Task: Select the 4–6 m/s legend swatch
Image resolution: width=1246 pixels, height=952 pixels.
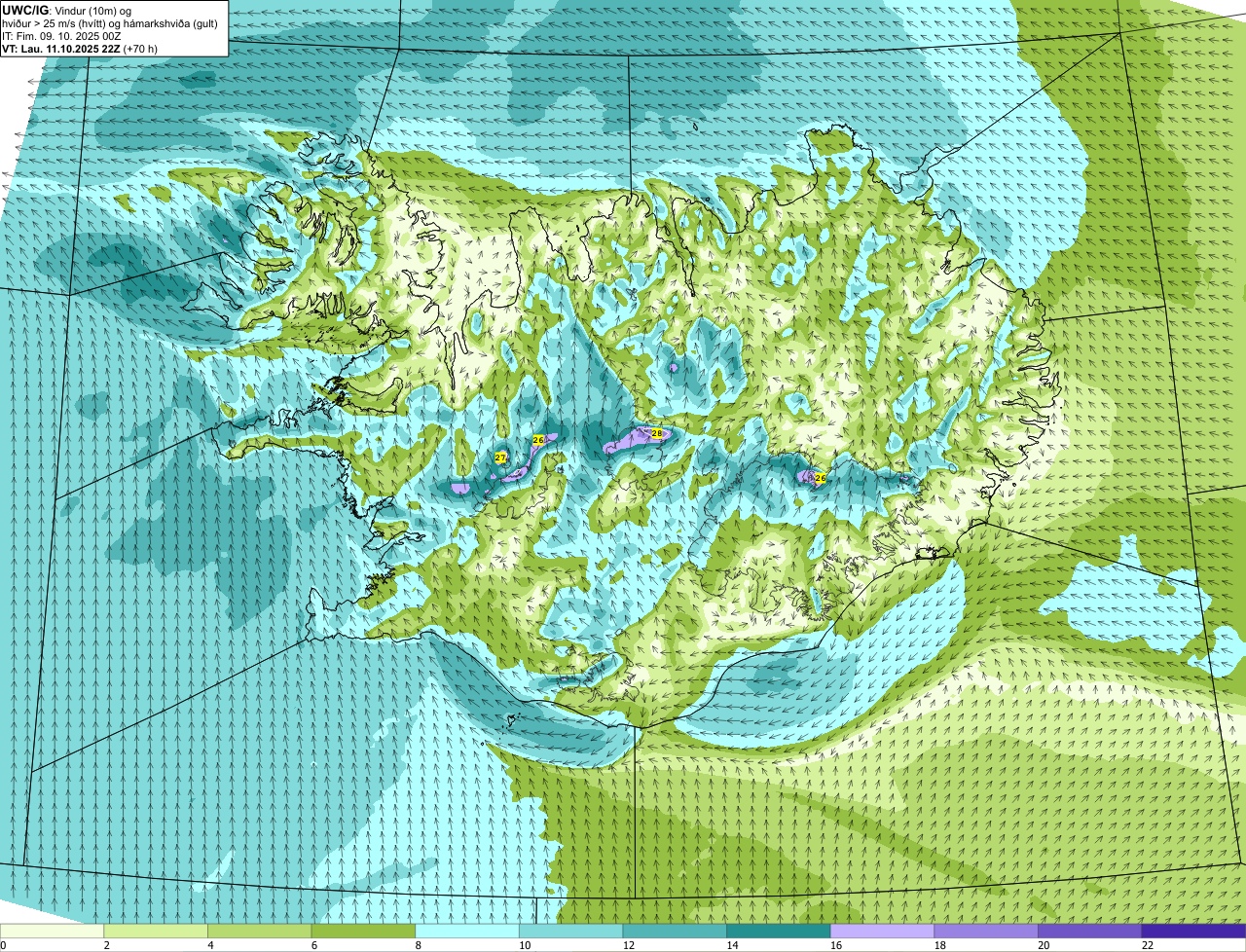Action: pos(260,931)
